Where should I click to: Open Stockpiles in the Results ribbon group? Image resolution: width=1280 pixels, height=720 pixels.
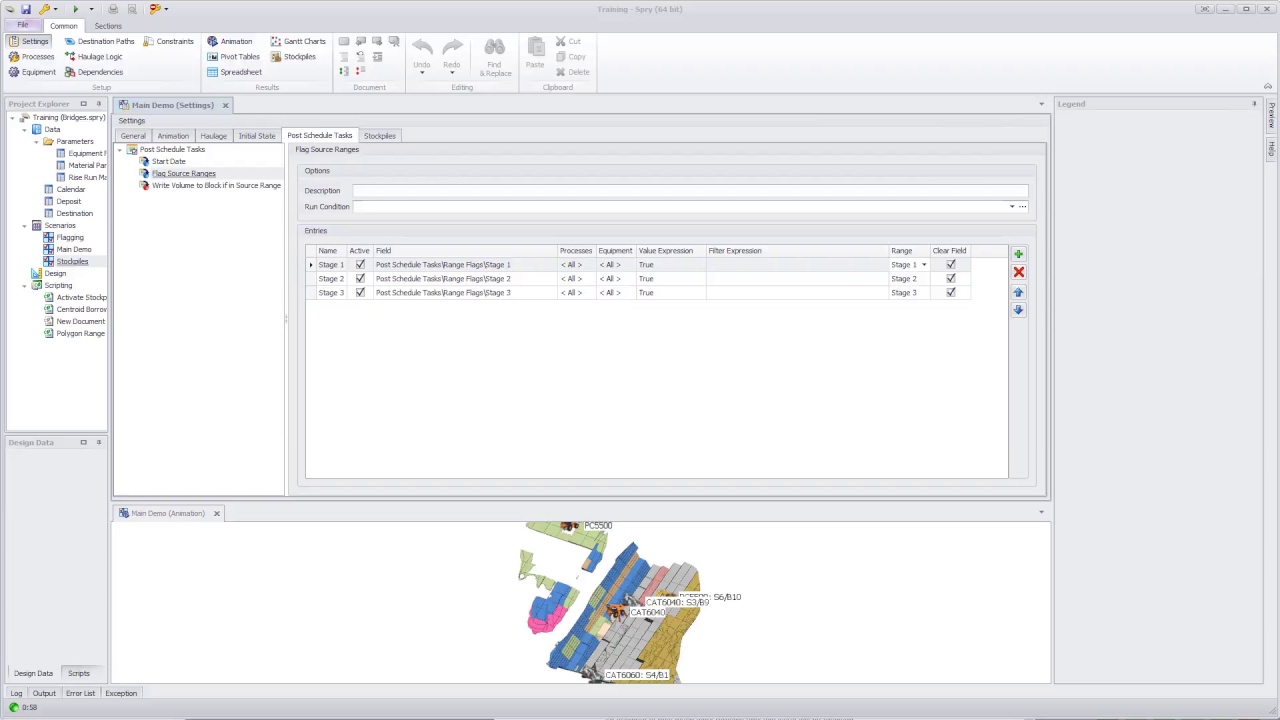tap(293, 57)
